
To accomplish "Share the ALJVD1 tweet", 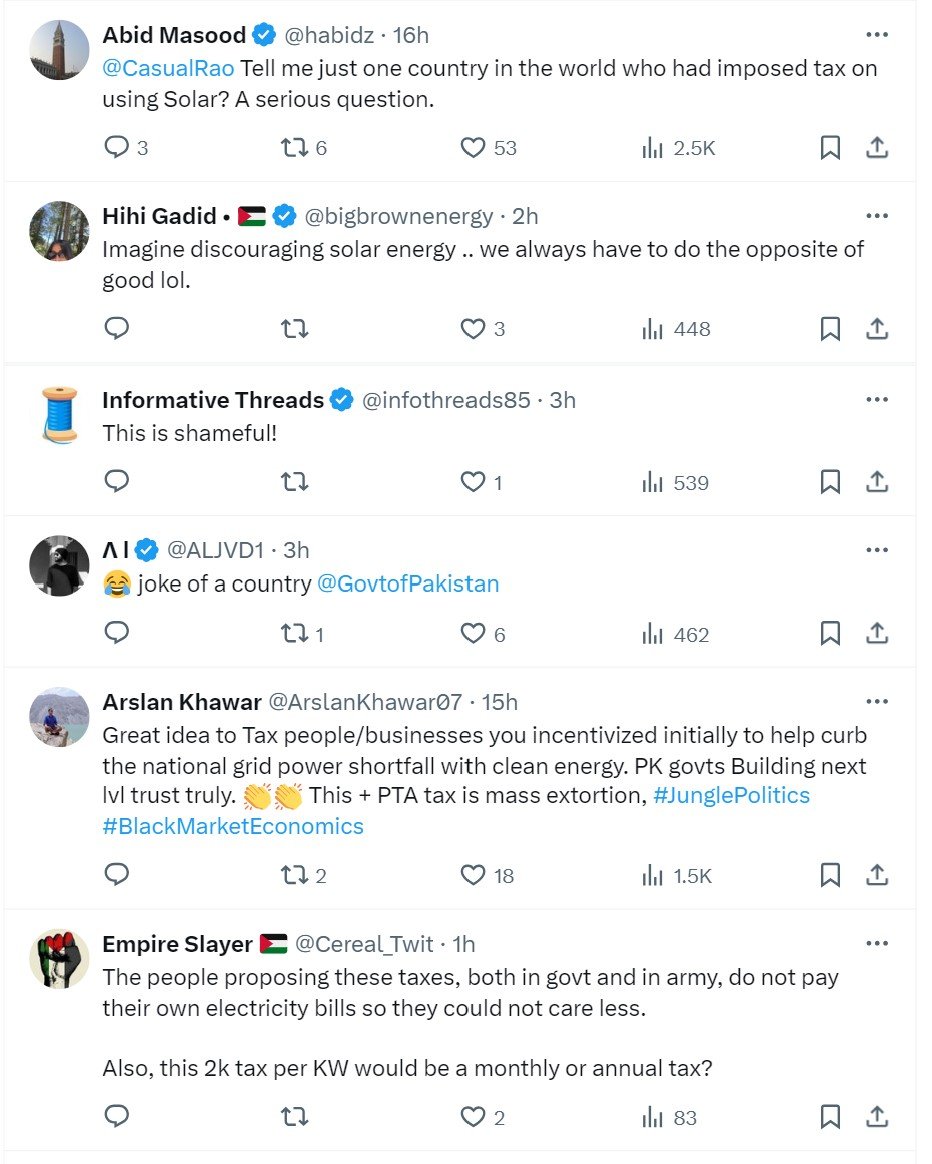I will 877,633.
